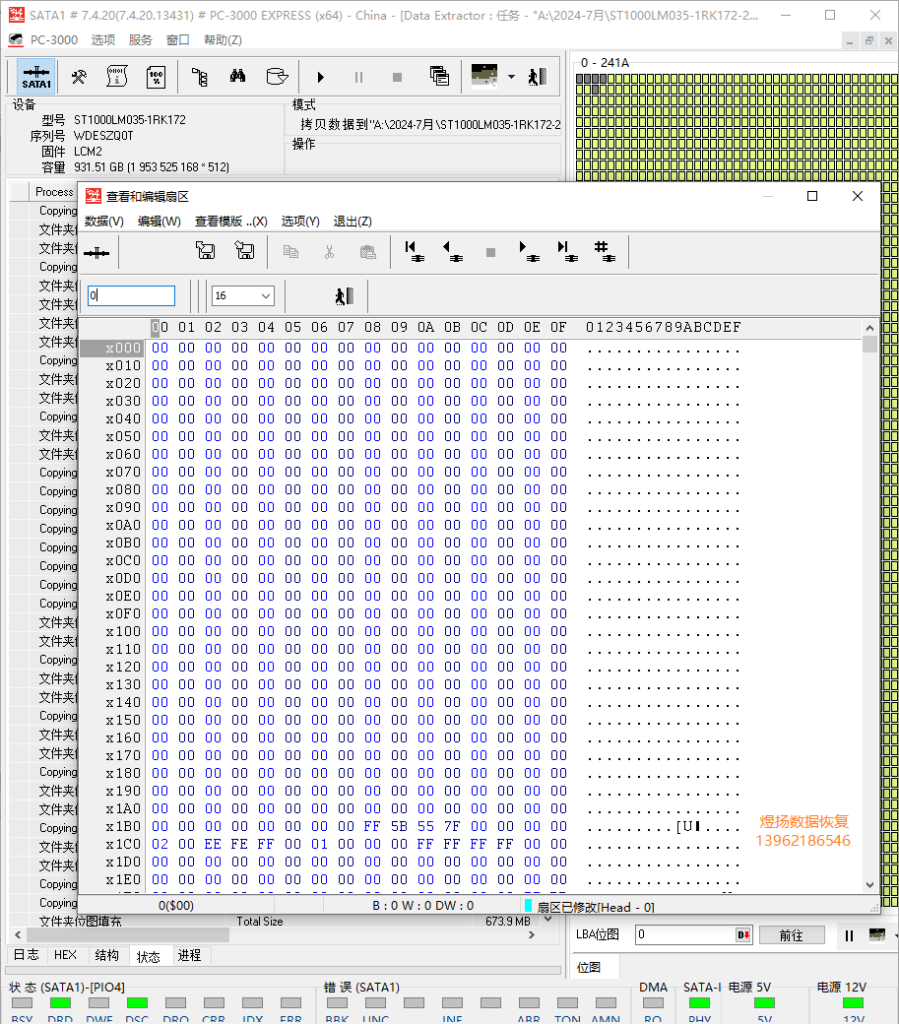Viewport: 899px width, 1024px height.
Task: Jump to last sector icon
Action: [567, 251]
